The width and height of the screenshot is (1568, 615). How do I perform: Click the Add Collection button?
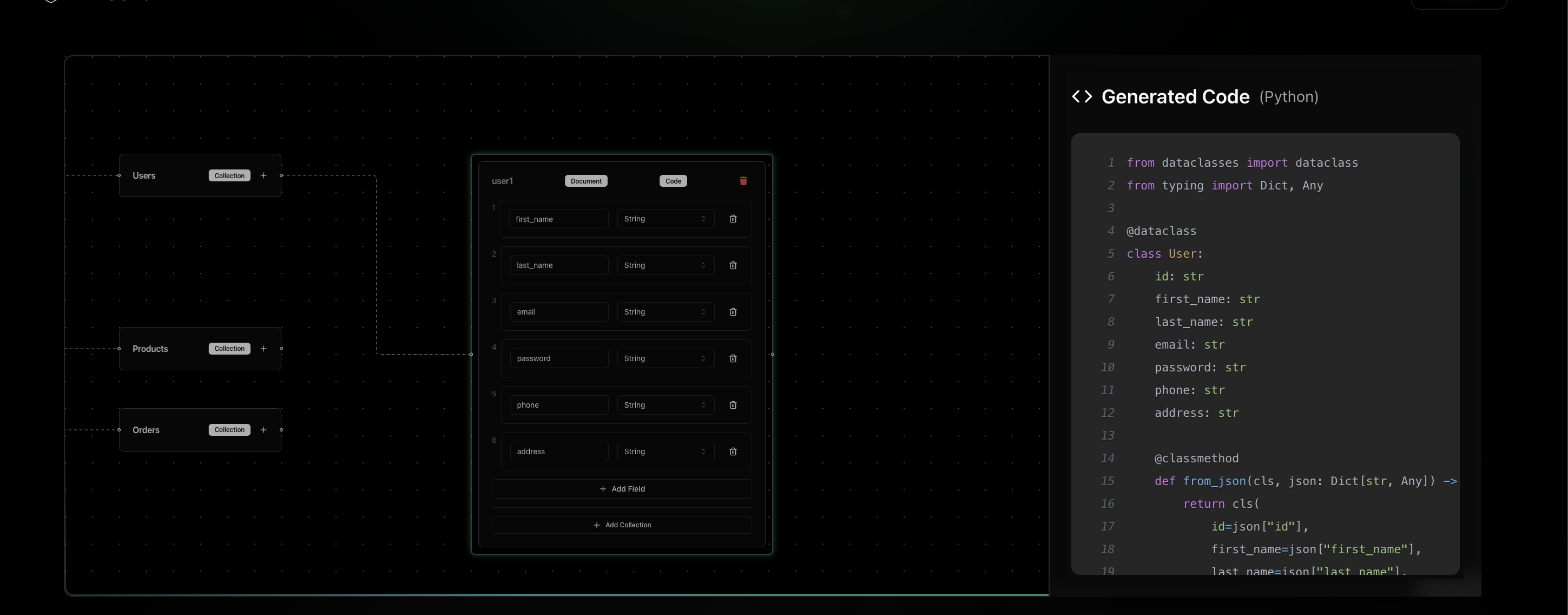pos(622,525)
